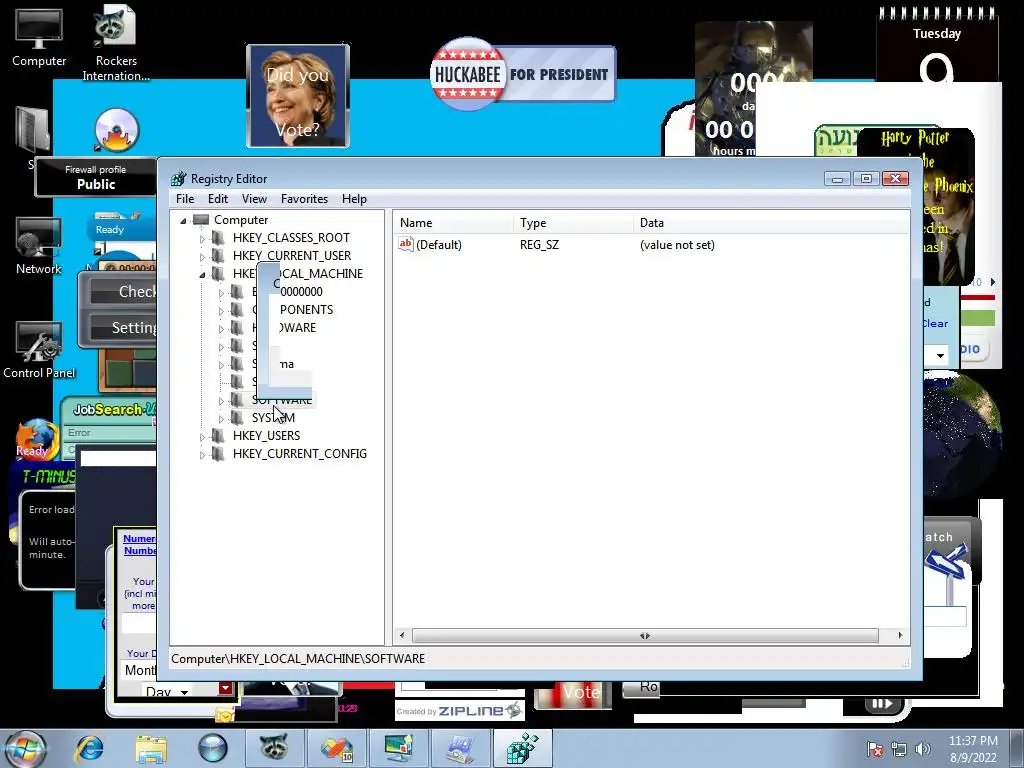Click the SYSTEM key folder icon
The width and height of the screenshot is (1024, 768).
coord(237,417)
